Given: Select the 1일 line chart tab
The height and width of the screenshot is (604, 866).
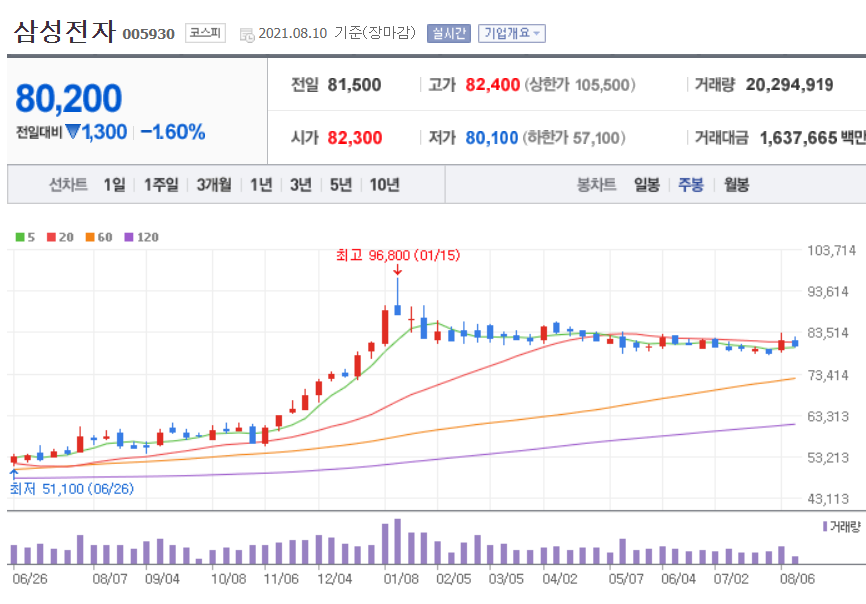Looking at the screenshot, I should (115, 184).
